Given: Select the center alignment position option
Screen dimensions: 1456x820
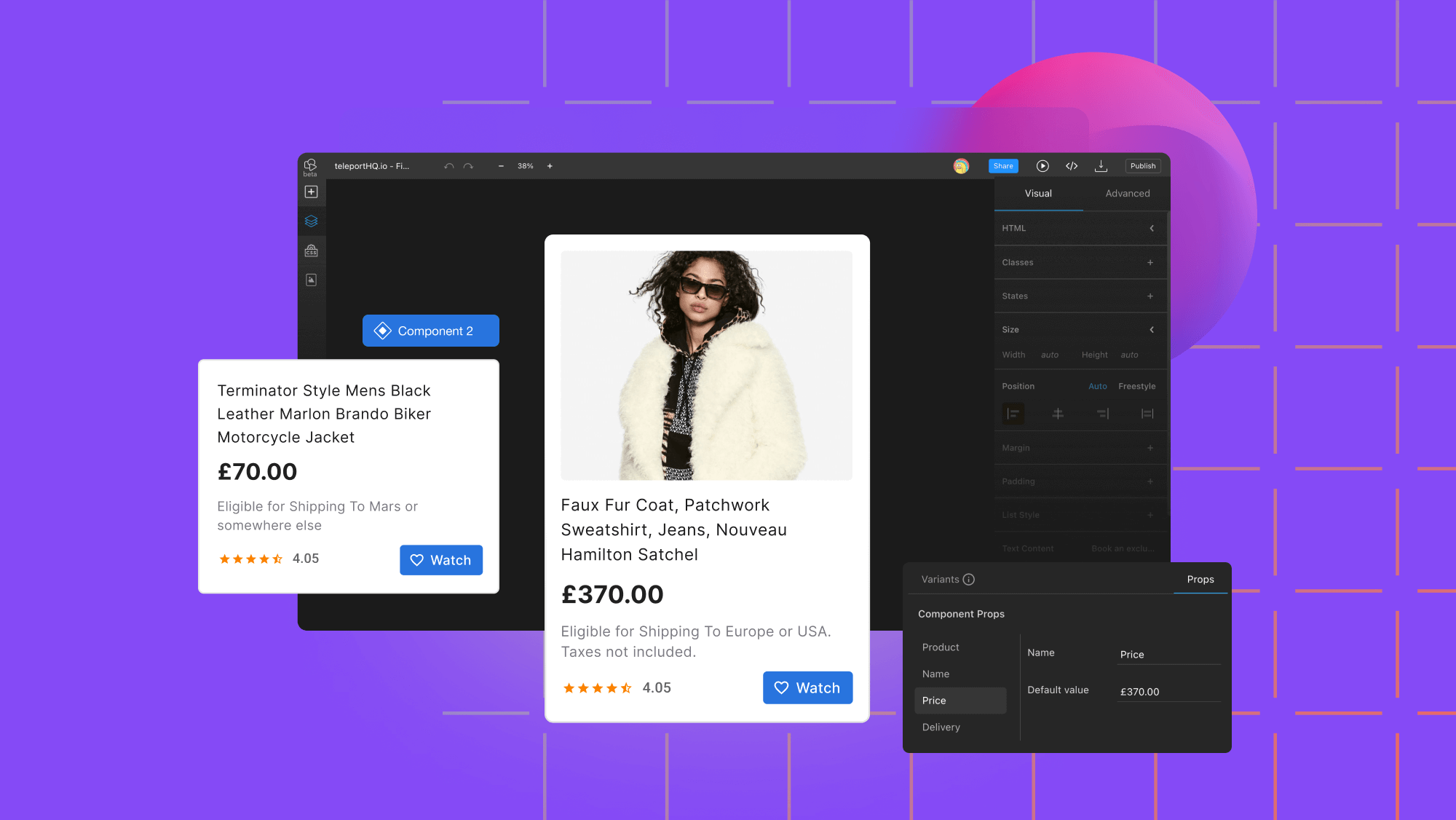Looking at the screenshot, I should point(1058,413).
